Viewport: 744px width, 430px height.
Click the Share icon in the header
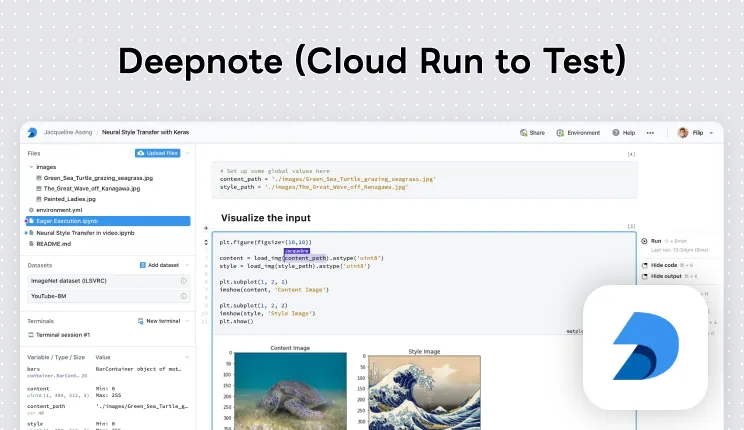523,133
